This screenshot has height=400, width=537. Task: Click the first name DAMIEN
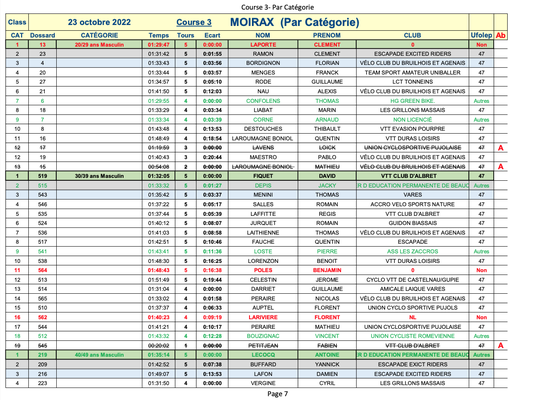pyautogui.click(x=327, y=374)
